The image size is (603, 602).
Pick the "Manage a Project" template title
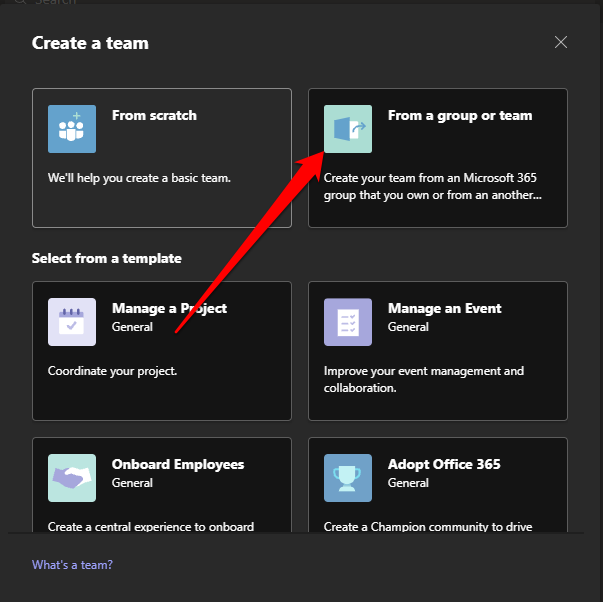pyautogui.click(x=169, y=308)
